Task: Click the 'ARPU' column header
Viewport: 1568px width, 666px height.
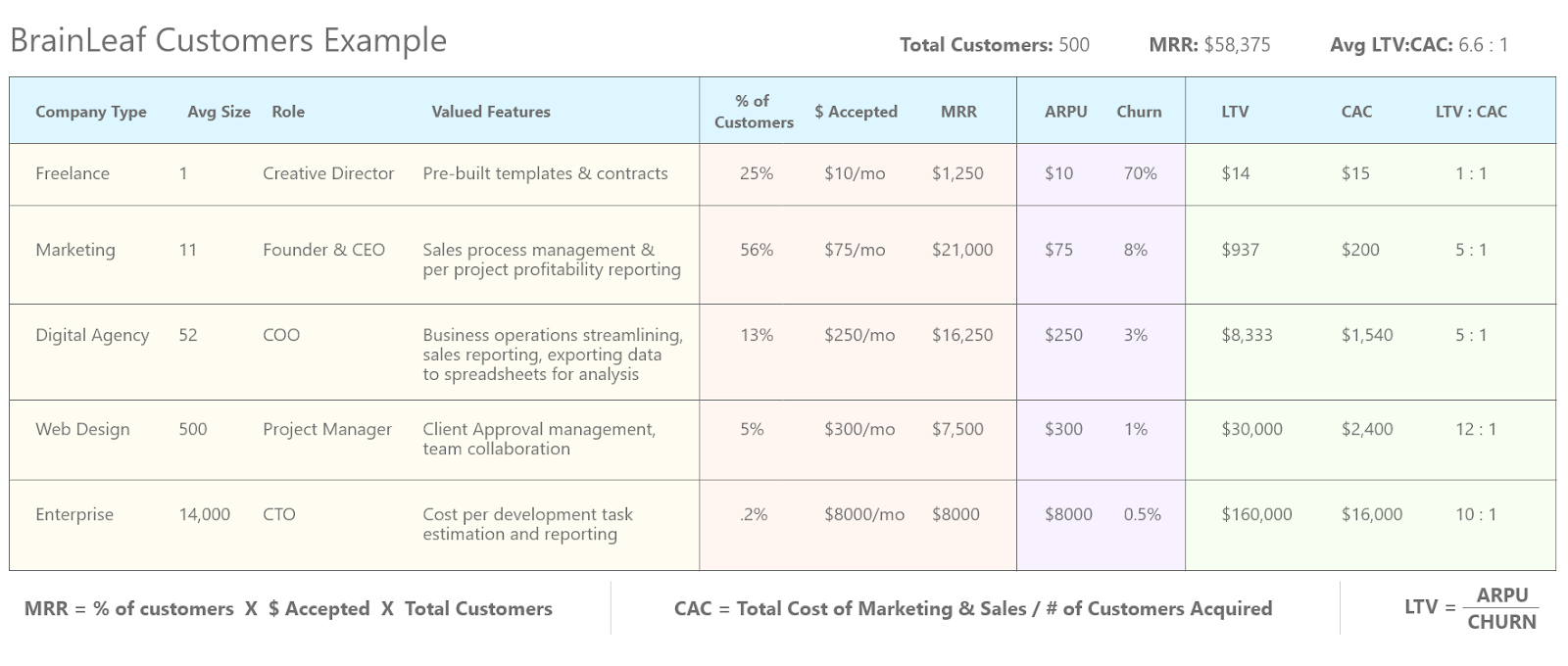Action: [x=1065, y=112]
